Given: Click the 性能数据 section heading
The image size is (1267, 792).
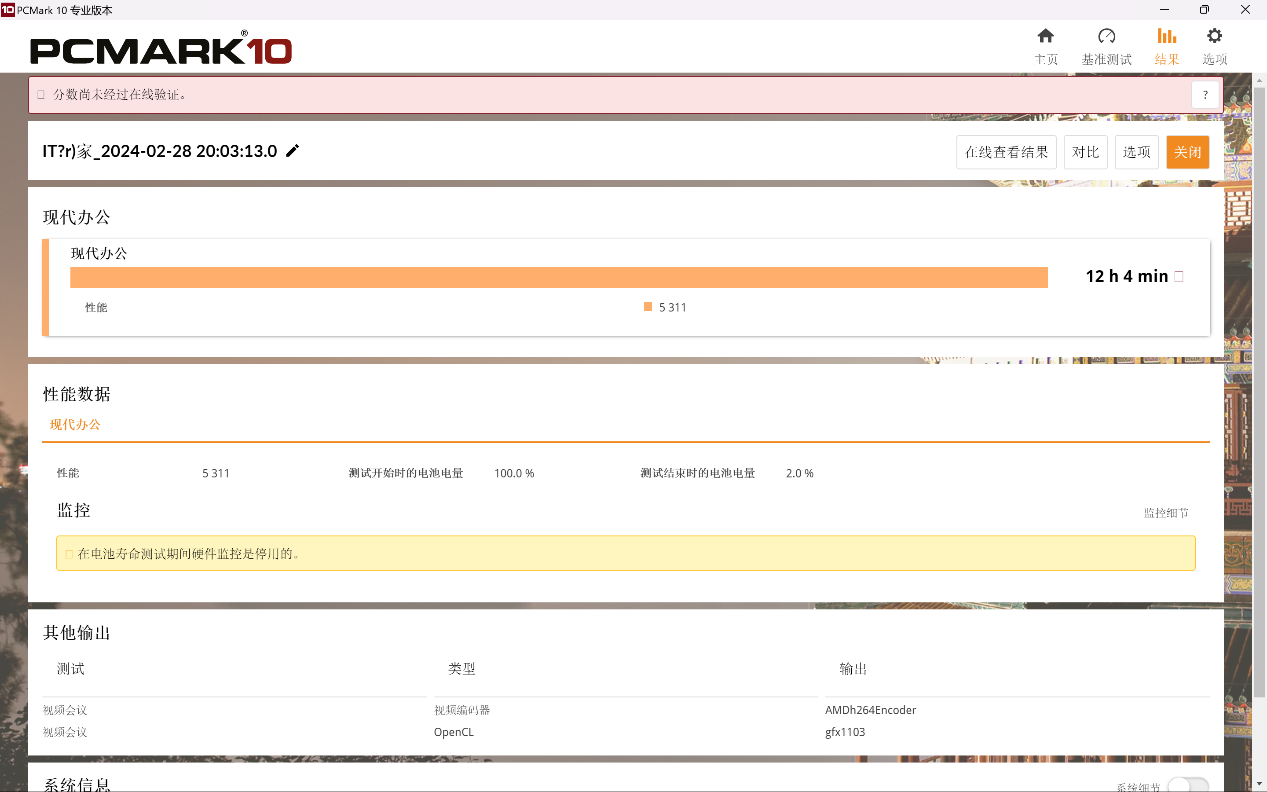Looking at the screenshot, I should 77,394.
